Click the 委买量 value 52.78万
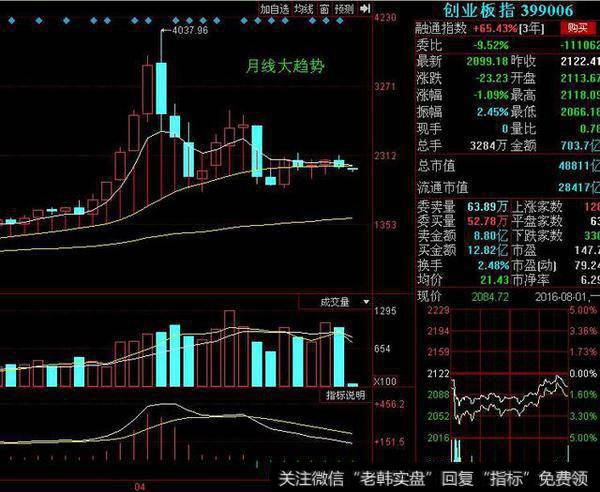The width and height of the screenshot is (600, 492). (487, 221)
